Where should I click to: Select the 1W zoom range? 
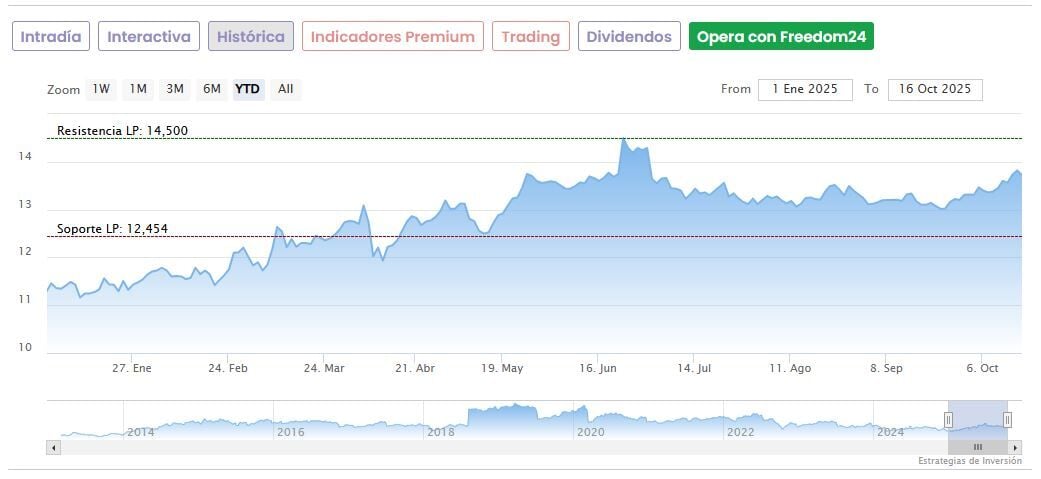pos(101,89)
